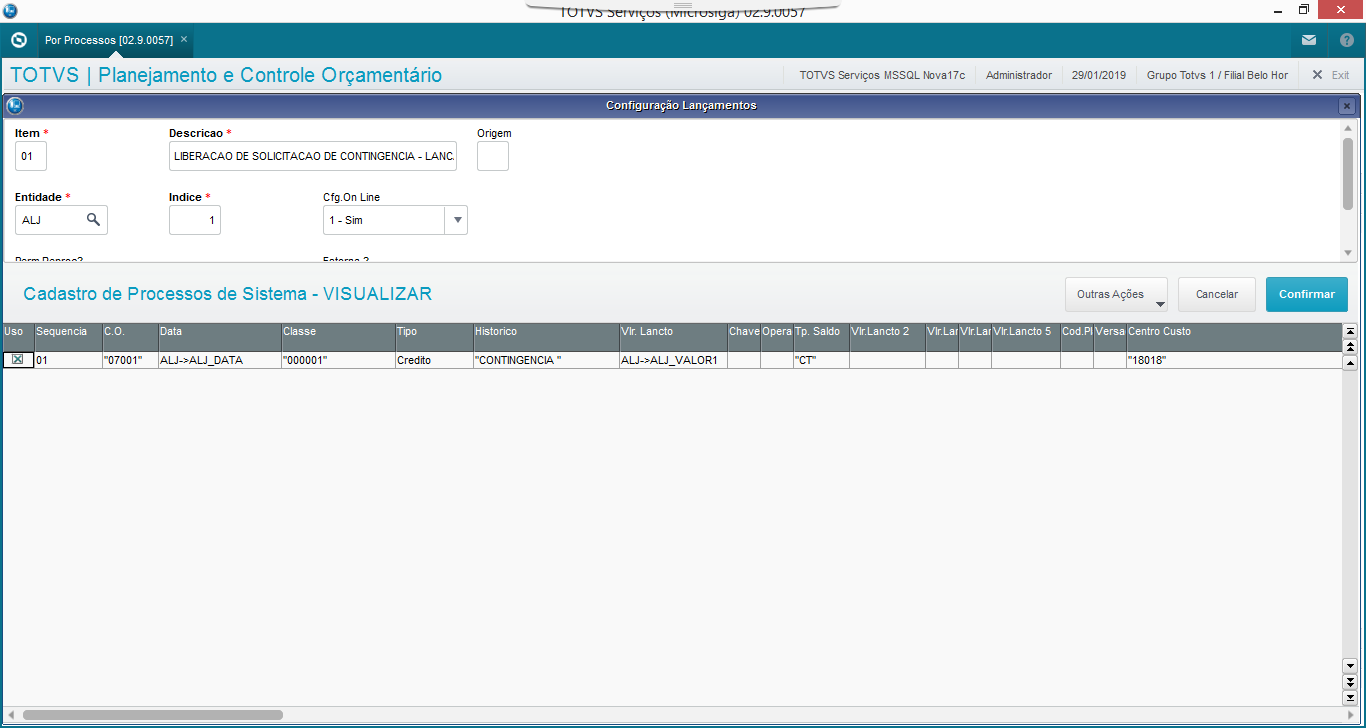Screen dimensions: 1366x728
Task: Close the Configuração Lançamentos dialog with its X
Action: [x=1347, y=106]
